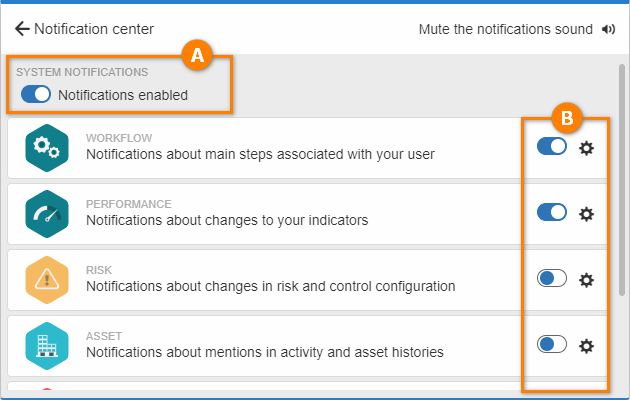Open Asset notification settings gear

(586, 346)
